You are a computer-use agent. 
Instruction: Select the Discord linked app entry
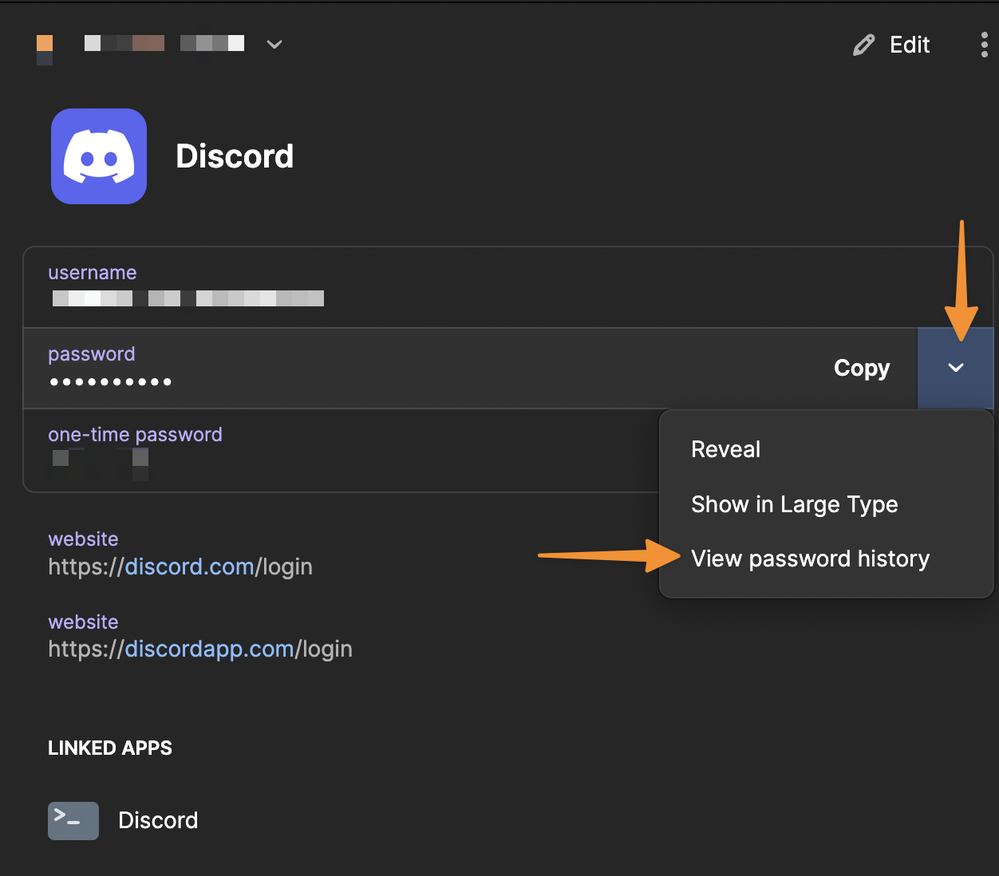click(158, 820)
